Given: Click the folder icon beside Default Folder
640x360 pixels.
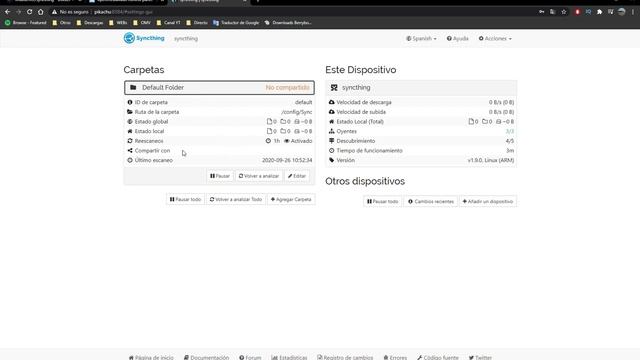Looking at the screenshot, I should click(133, 87).
